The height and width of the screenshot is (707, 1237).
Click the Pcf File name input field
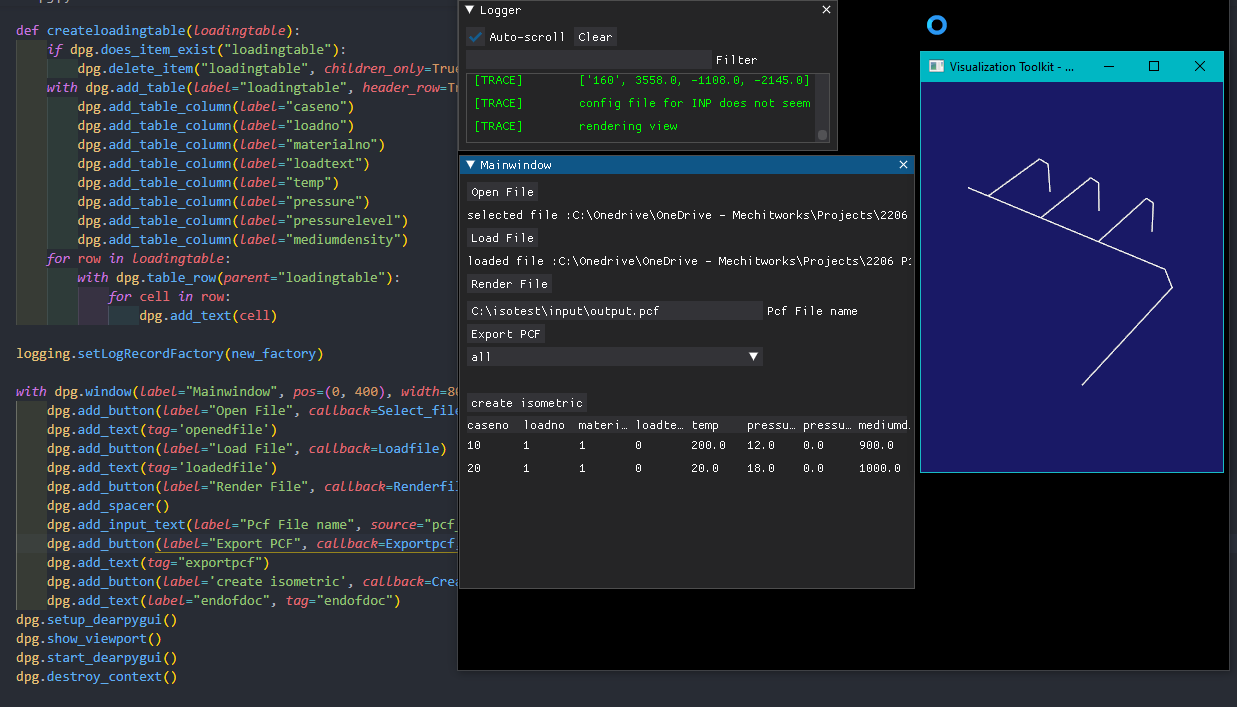(x=614, y=311)
